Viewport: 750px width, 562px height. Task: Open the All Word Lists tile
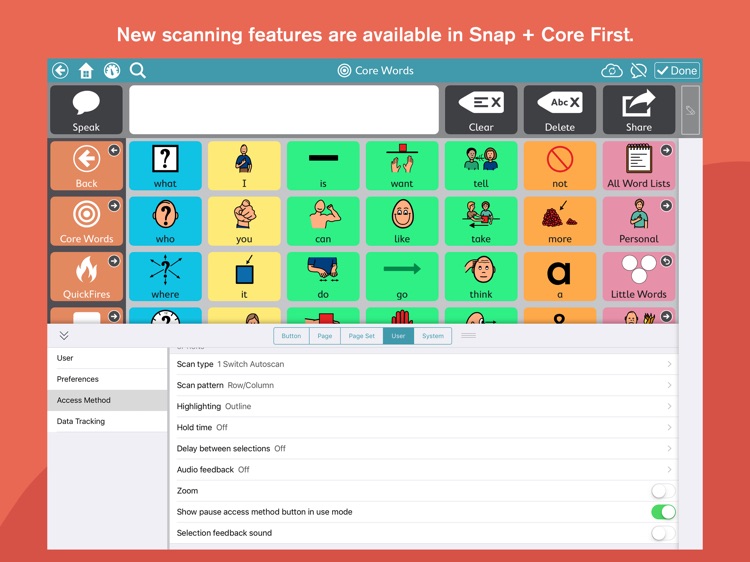tap(639, 166)
